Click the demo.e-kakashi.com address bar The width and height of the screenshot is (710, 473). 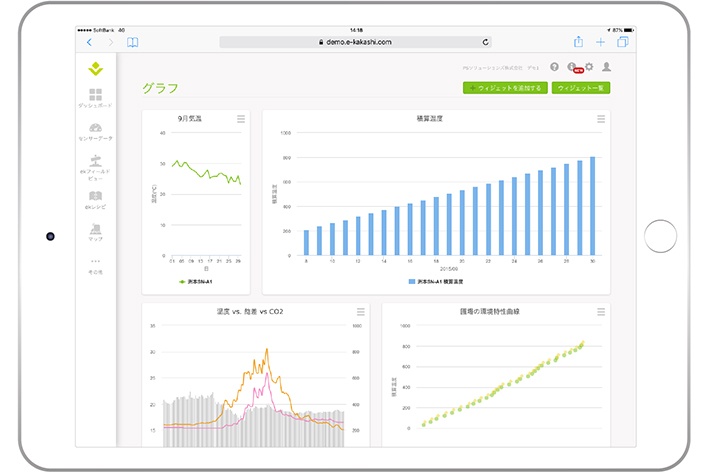355,42
